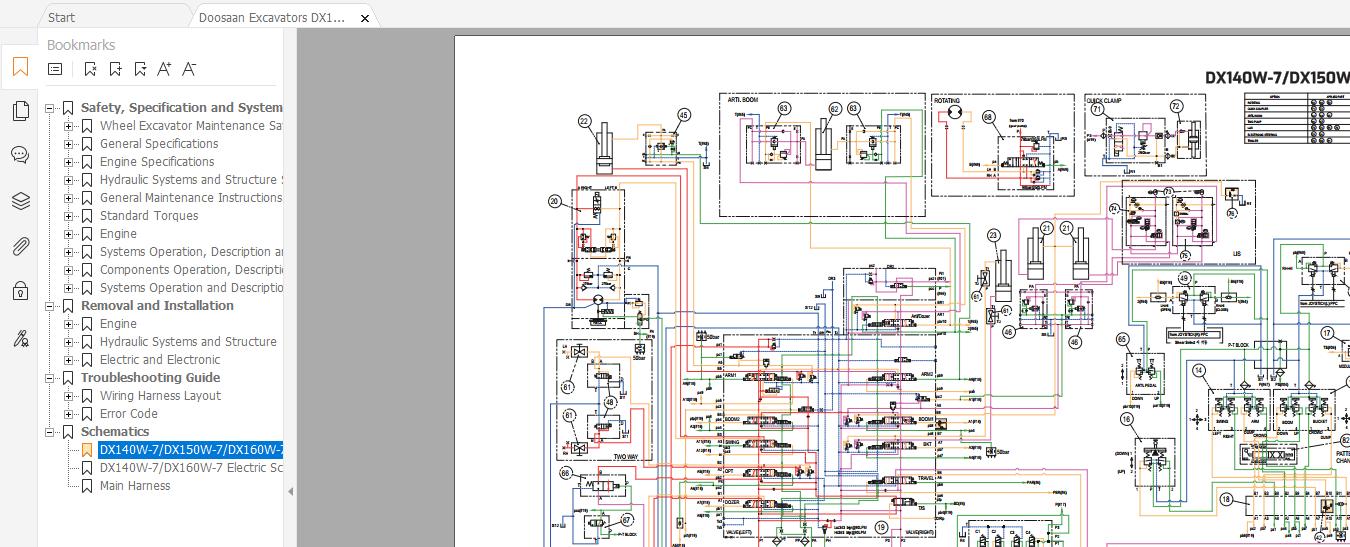Collapse the Schematics bookmark section
This screenshot has height=547, width=1350.
pyautogui.click(x=50, y=432)
